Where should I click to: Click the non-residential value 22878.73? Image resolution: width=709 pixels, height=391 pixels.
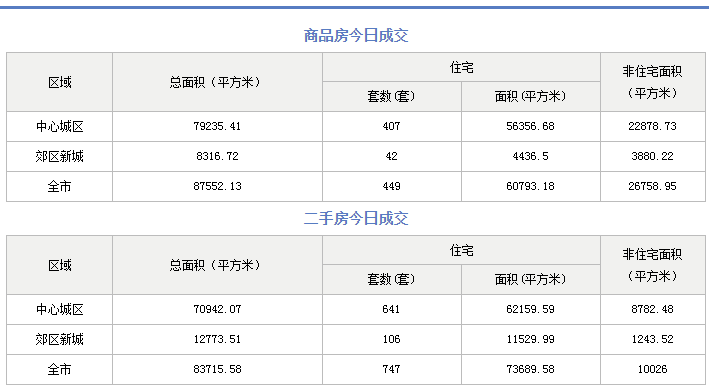click(x=652, y=126)
